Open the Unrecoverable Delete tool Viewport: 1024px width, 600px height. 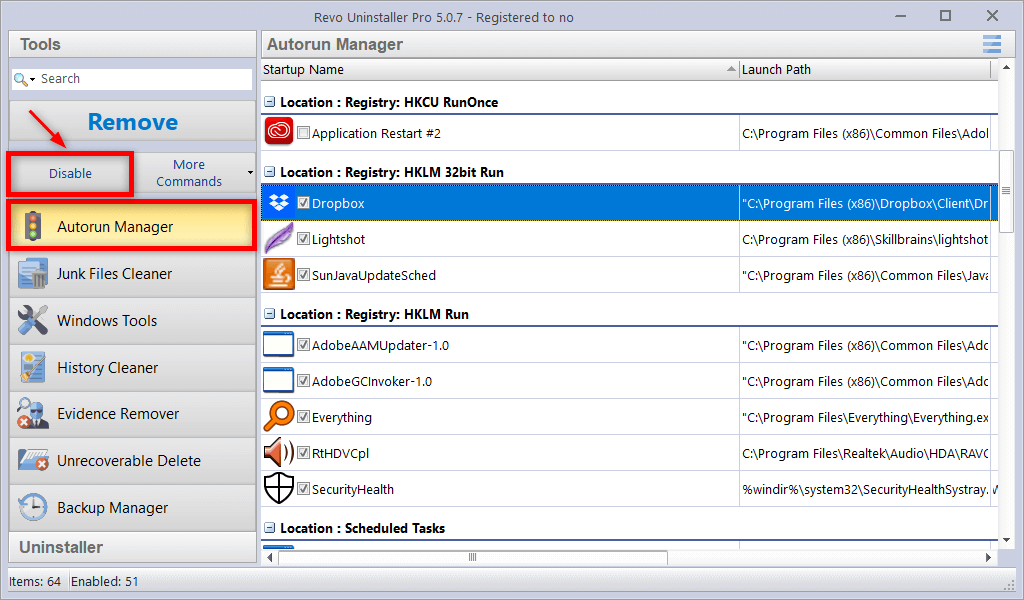click(133, 461)
